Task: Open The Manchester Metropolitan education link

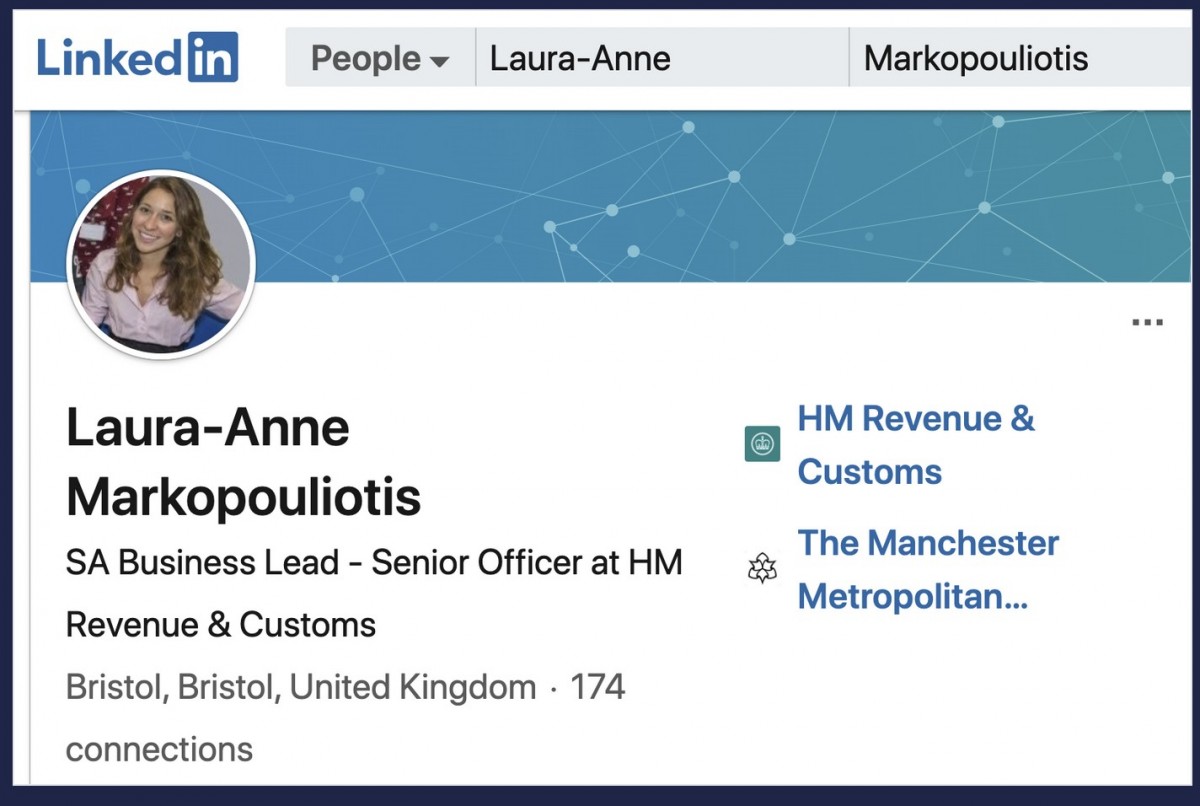Action: [x=928, y=570]
